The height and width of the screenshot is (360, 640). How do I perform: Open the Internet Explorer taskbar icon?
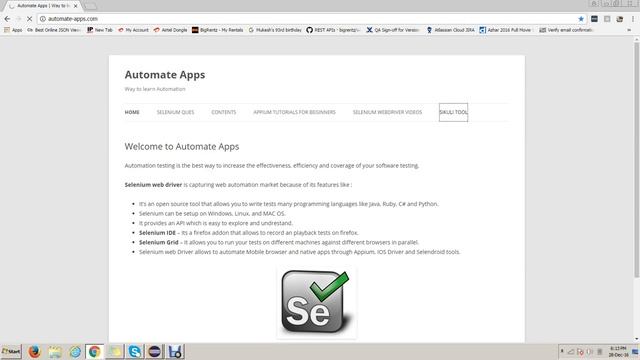point(75,351)
